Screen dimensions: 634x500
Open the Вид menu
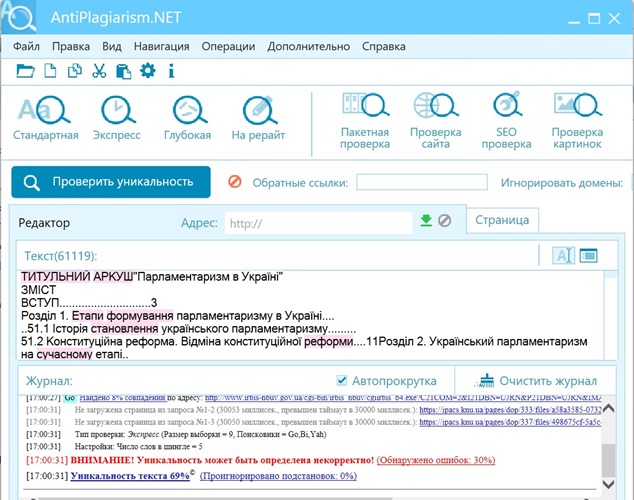(112, 46)
